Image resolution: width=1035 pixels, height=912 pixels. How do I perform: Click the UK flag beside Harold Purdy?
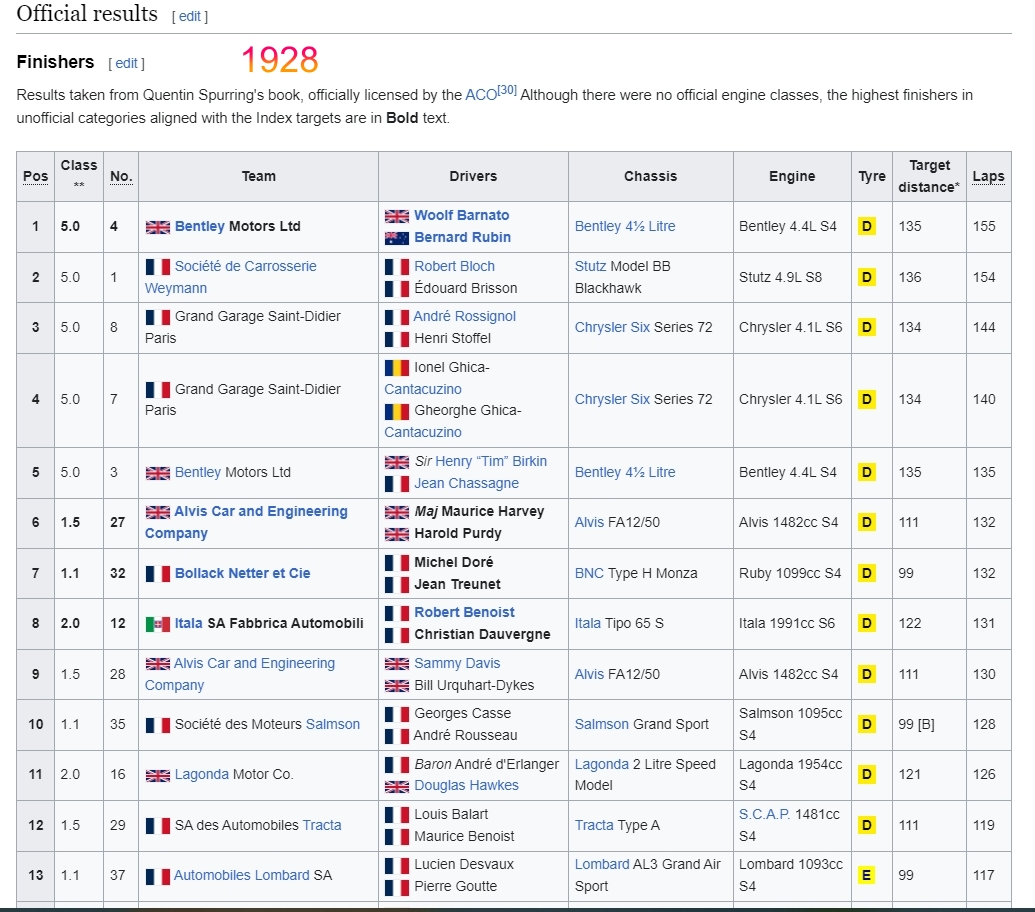(x=397, y=534)
